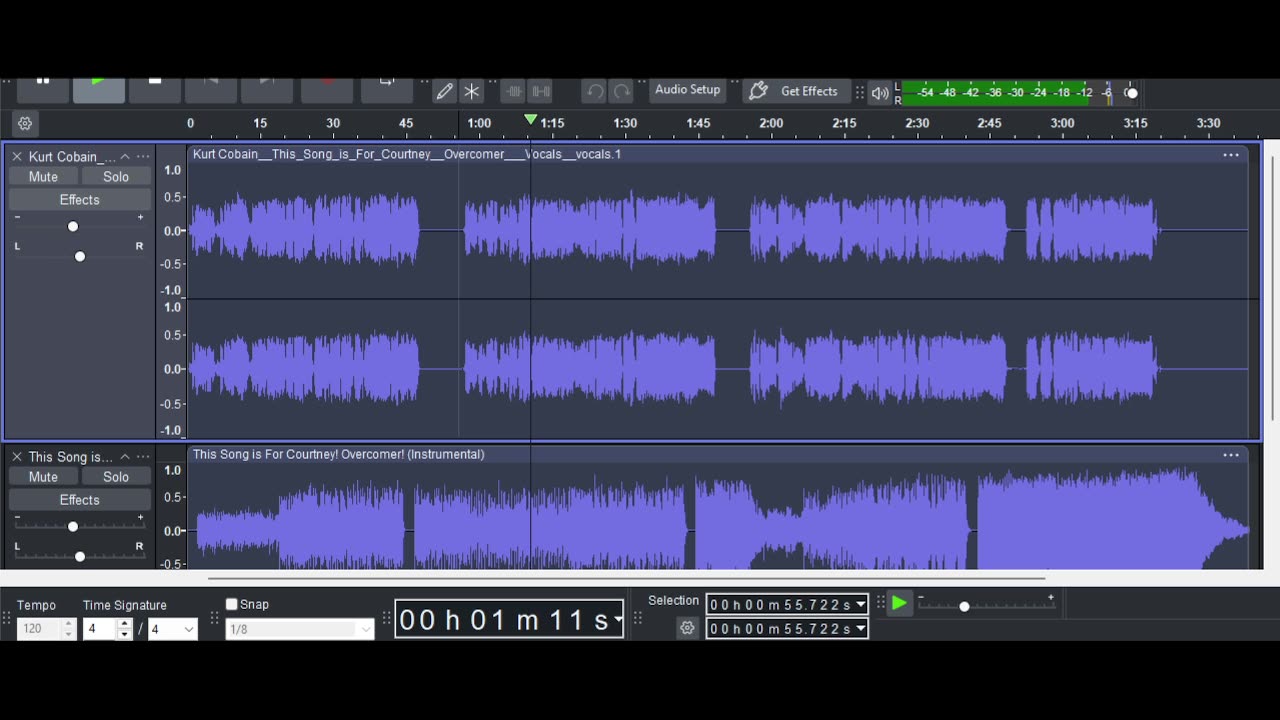Open This Song is track panel options menu
The image size is (1280, 720).
click(x=143, y=457)
